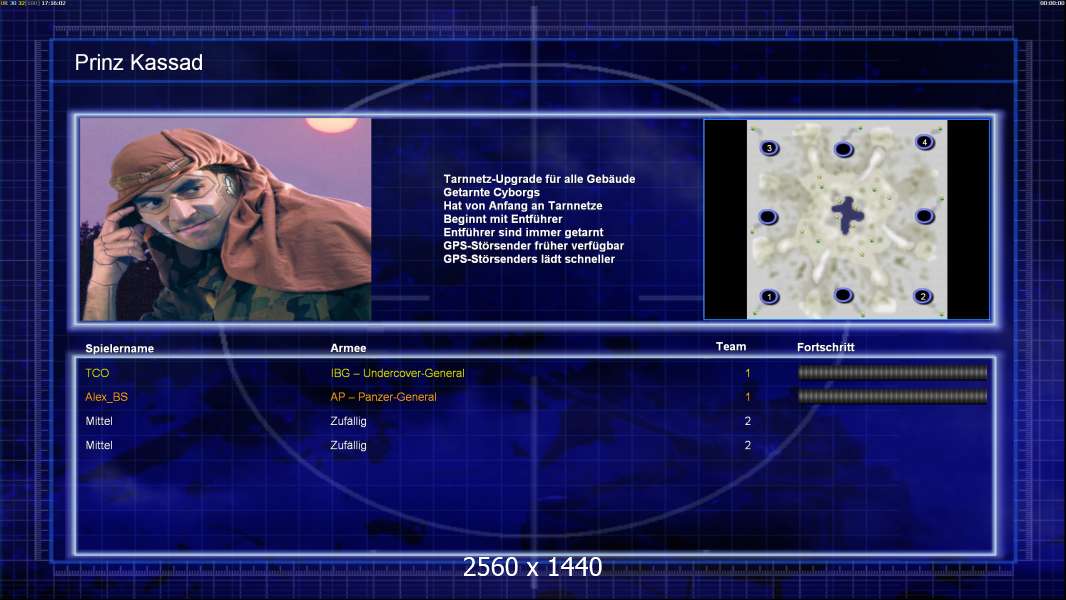Click Tarnnetz-Upgrade für alle Gebäude line

pos(539,179)
